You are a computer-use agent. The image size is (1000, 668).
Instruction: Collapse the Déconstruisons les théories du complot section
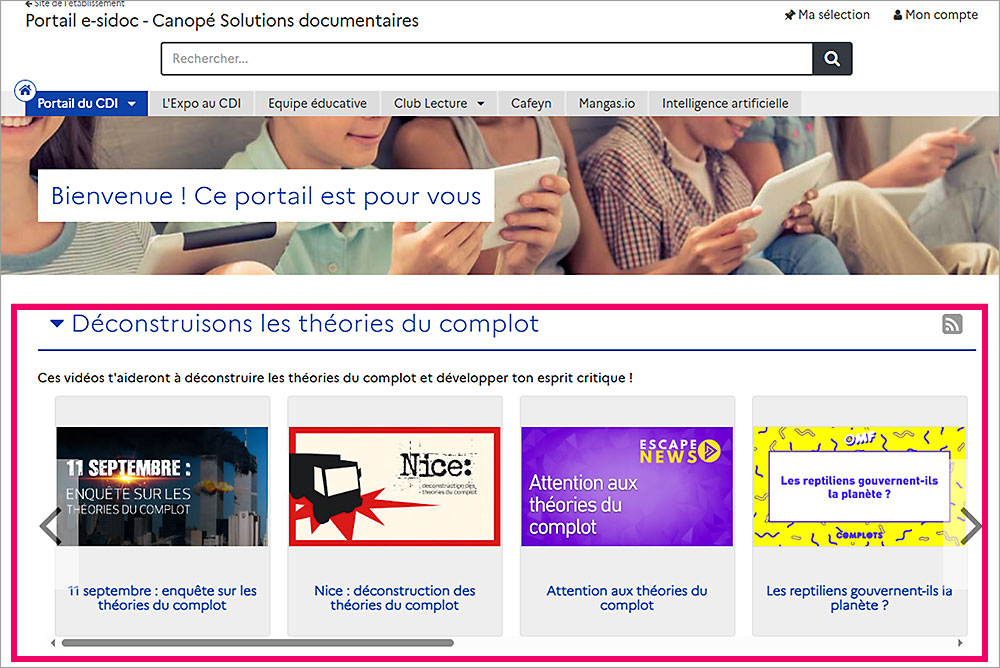click(57, 323)
